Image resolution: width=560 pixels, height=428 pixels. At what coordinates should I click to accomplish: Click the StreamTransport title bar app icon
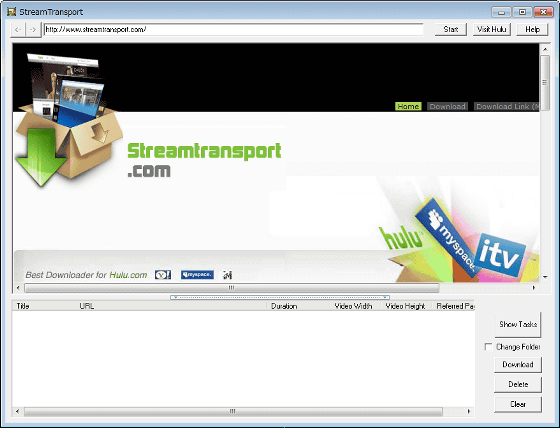(11, 12)
